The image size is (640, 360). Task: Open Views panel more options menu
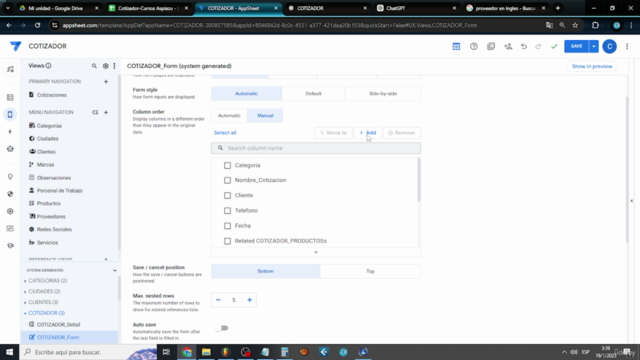[114, 66]
